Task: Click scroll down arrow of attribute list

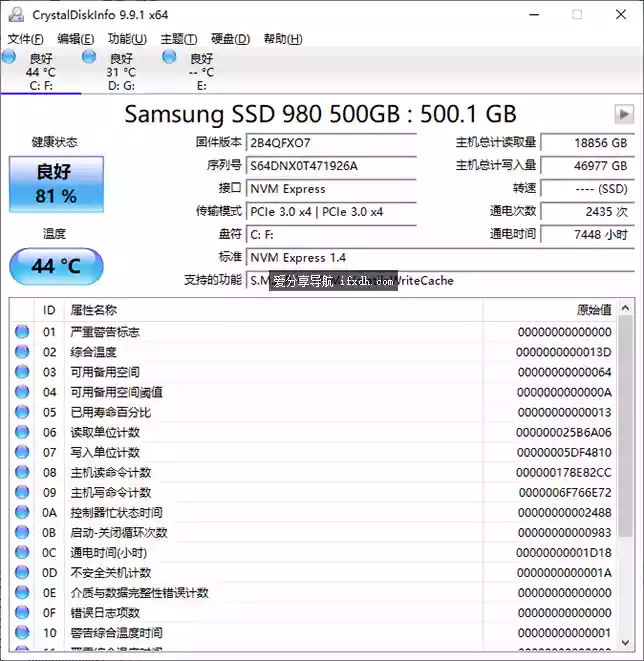Action: (625, 642)
